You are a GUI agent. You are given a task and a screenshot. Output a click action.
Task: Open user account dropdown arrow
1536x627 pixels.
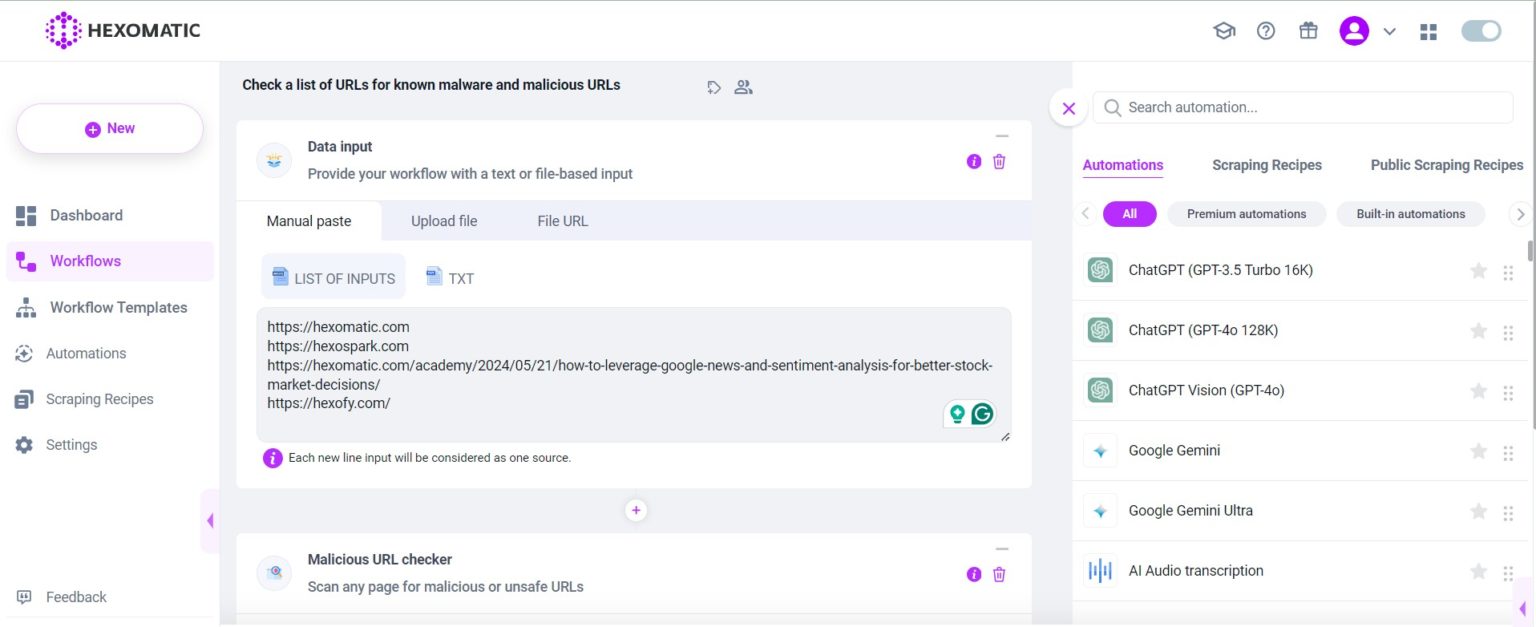coord(1389,31)
